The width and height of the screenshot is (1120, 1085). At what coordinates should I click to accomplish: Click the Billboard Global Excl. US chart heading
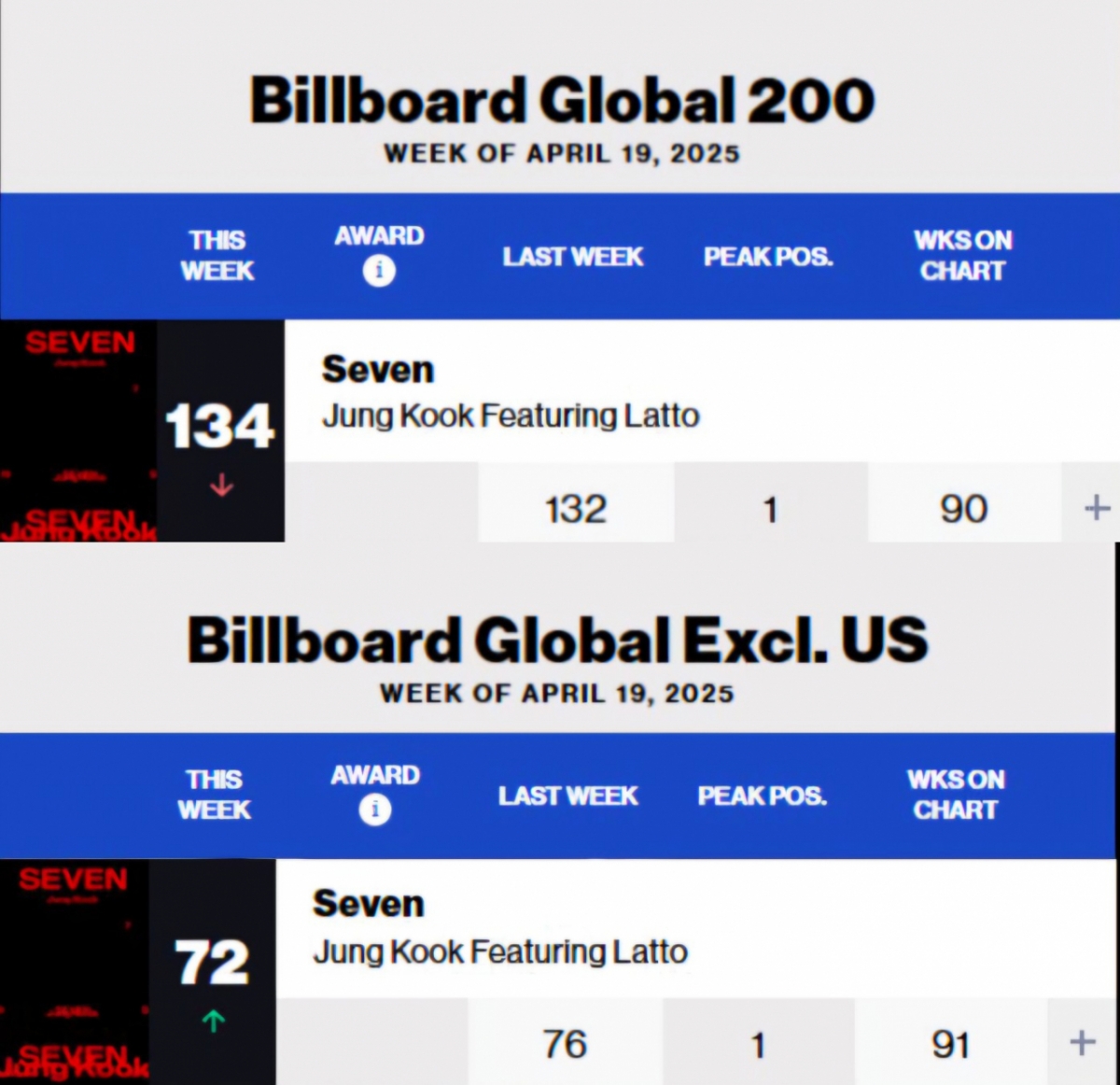pyautogui.click(x=557, y=641)
